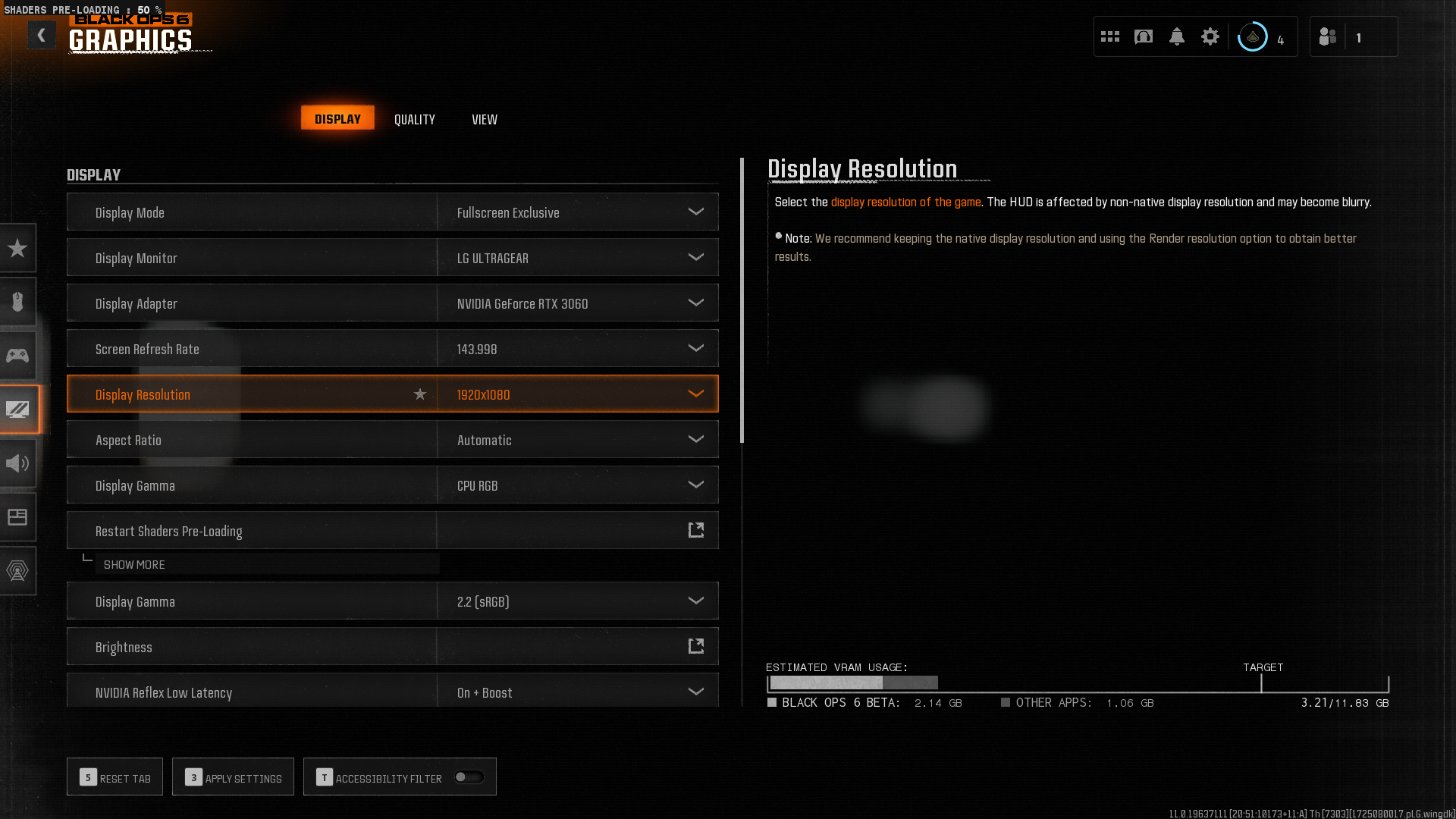
Task: Switch to the QUALITY settings tab
Action: tap(414, 119)
